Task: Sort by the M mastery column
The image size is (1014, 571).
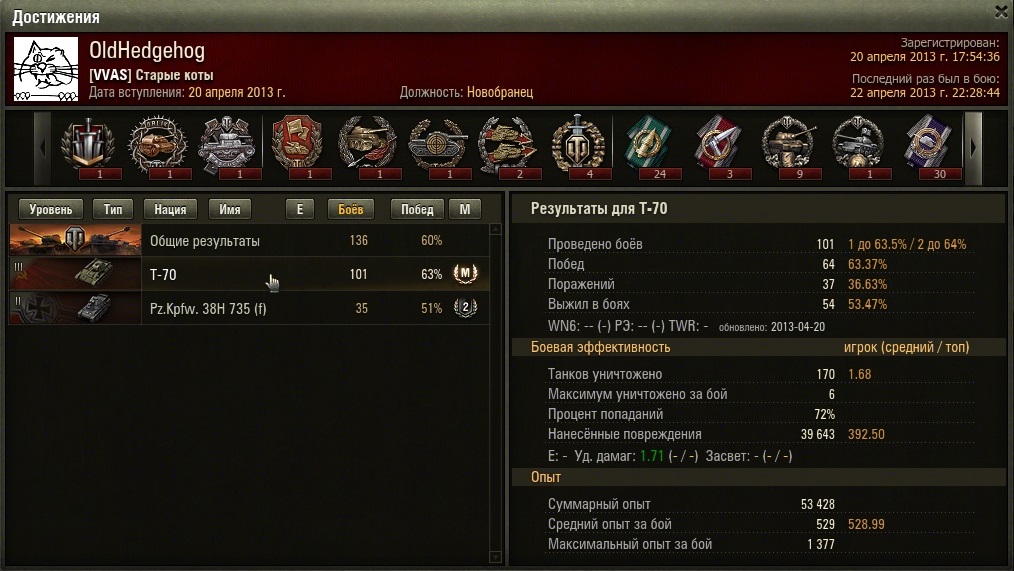Action: (465, 210)
